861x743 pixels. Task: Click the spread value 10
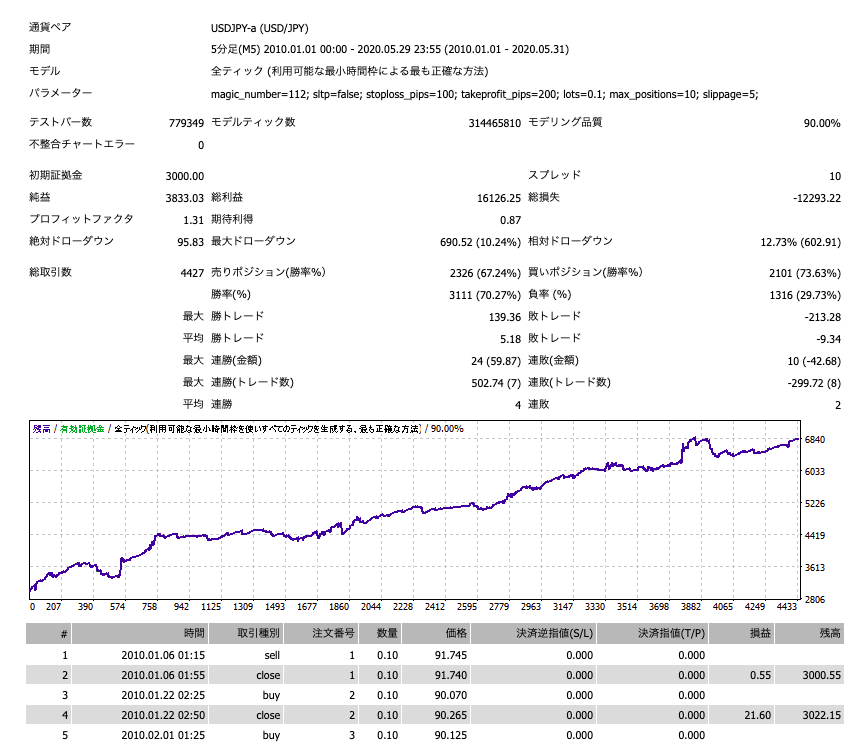835,176
